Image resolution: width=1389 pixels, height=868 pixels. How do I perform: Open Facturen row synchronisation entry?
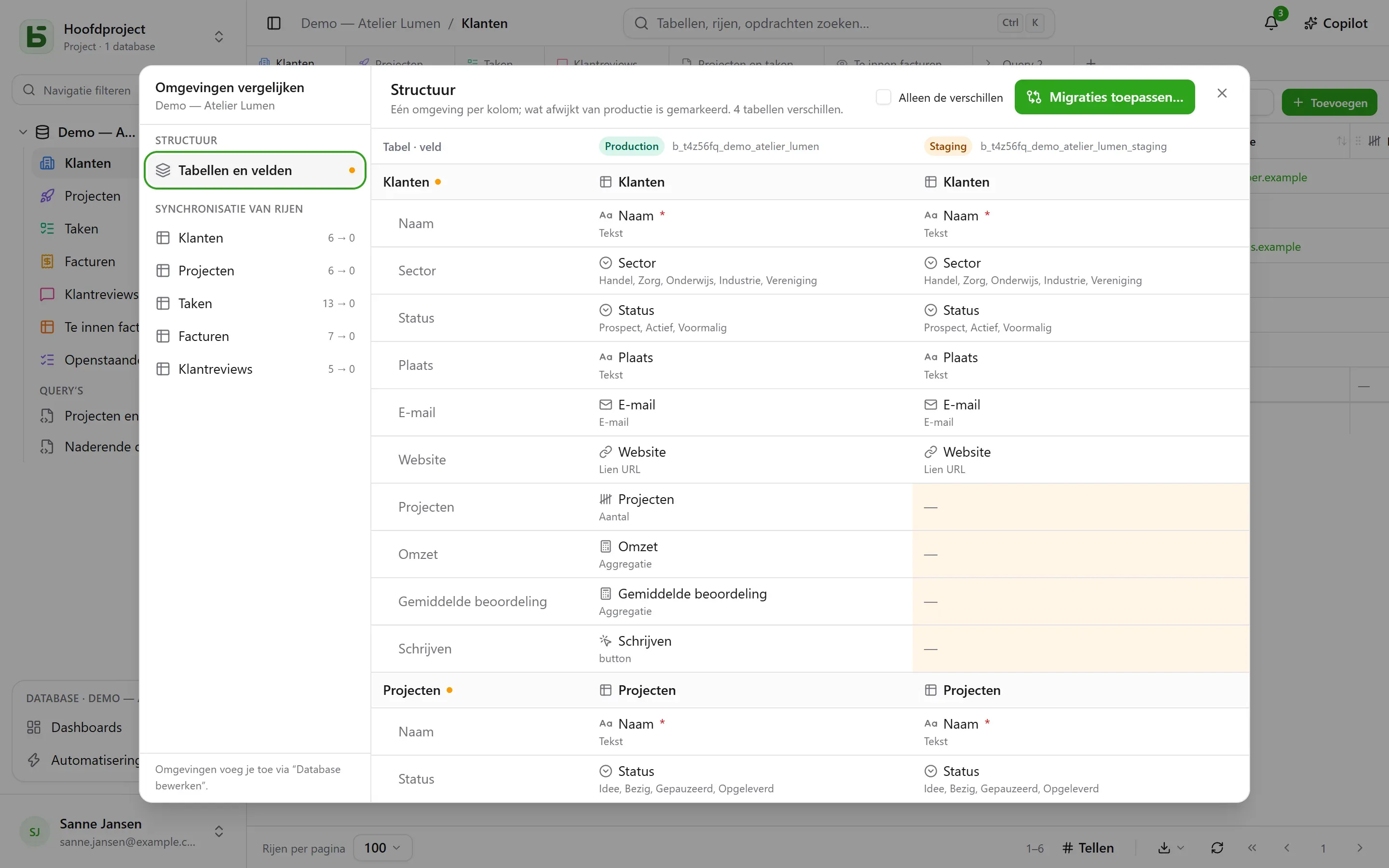255,336
